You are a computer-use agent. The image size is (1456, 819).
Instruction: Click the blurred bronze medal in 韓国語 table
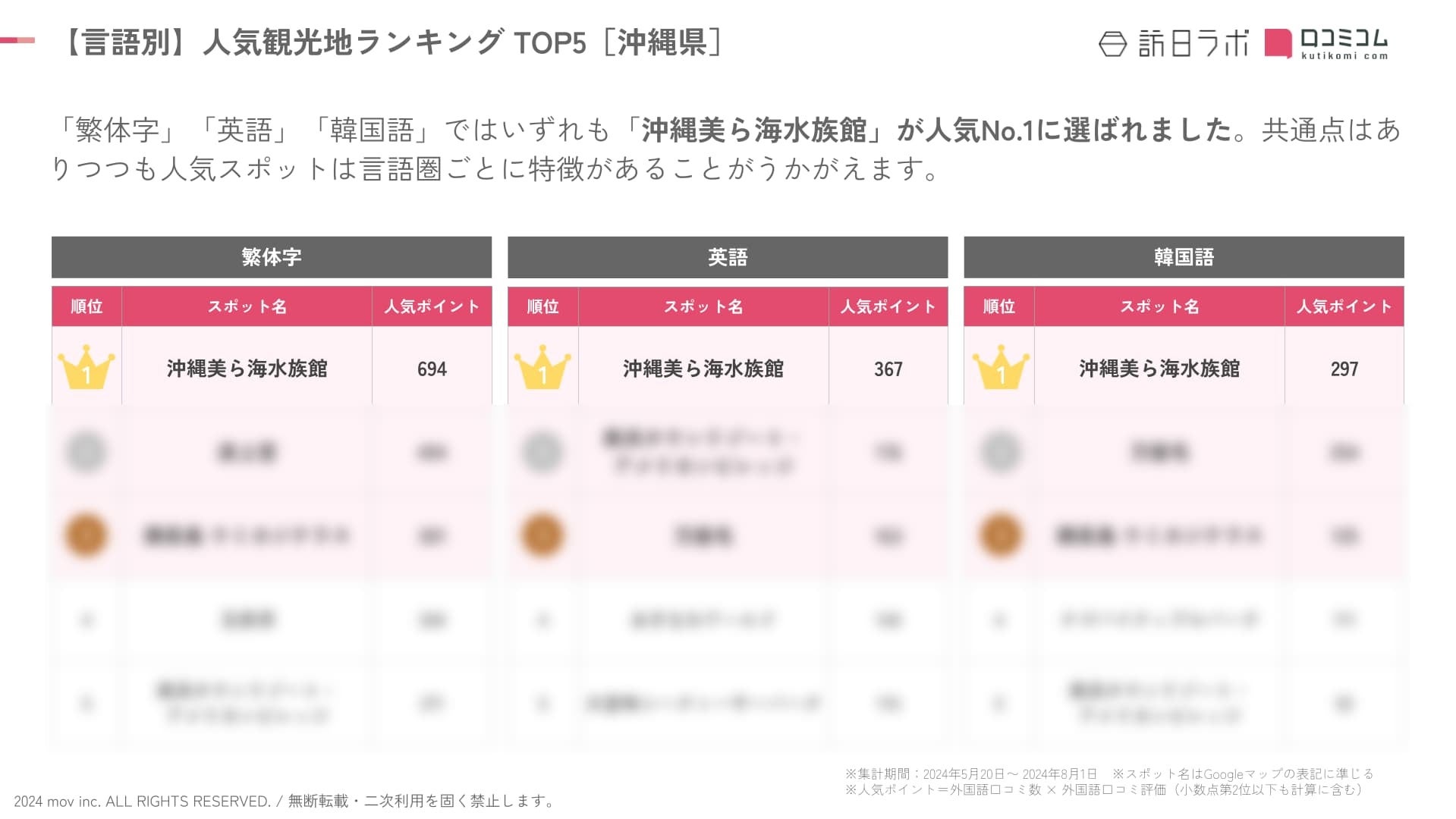tap(1000, 535)
